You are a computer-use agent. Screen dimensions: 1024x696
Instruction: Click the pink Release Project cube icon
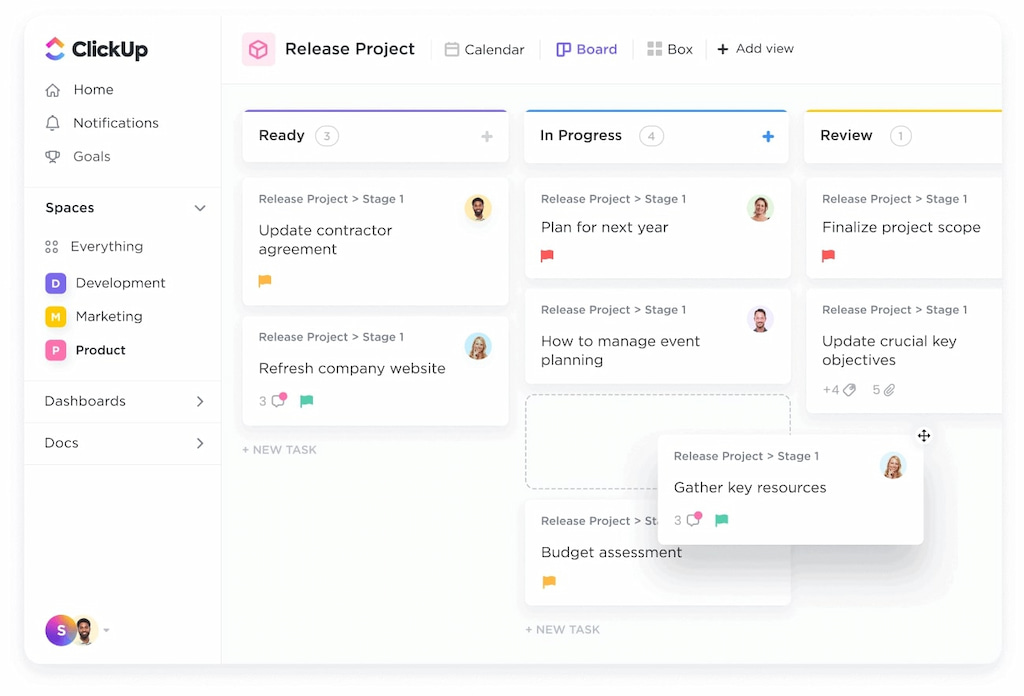coord(258,49)
